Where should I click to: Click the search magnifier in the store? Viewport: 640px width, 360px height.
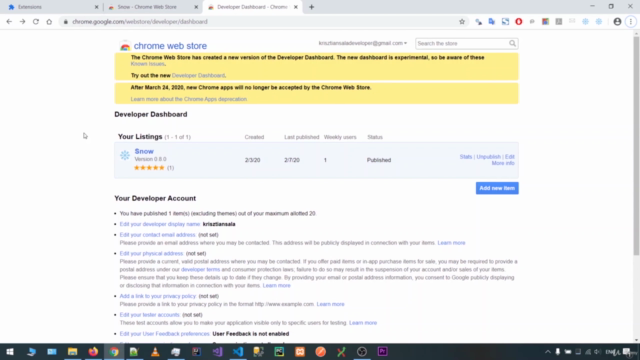(x=512, y=43)
